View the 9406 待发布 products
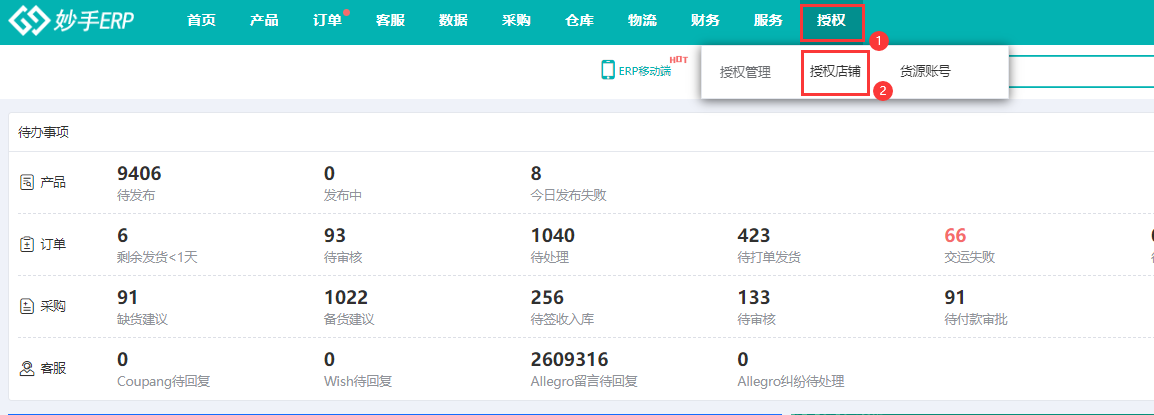 click(139, 174)
